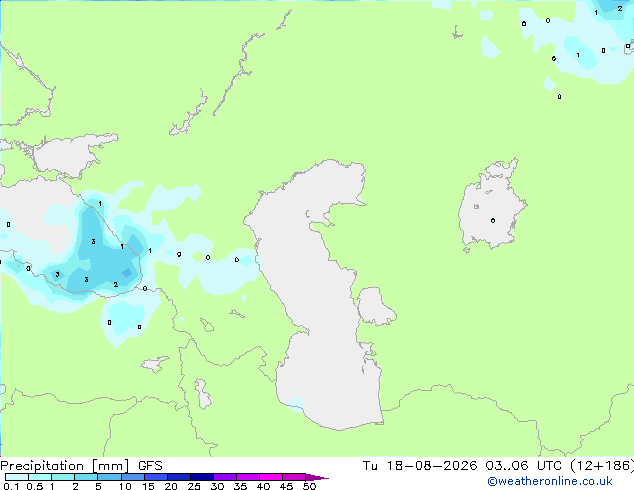Click the 2–5 mm legend color swatch
The width and height of the screenshot is (634, 490).
click(86, 477)
